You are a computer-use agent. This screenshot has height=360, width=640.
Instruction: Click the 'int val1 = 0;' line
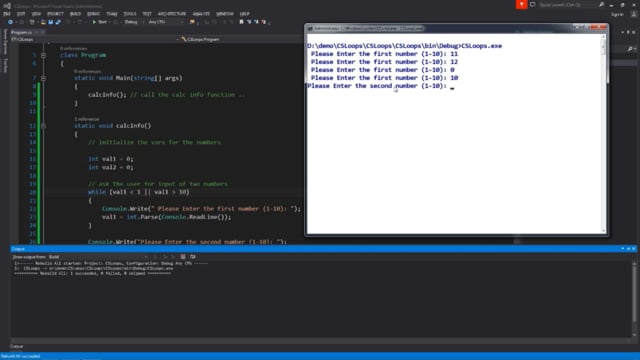tap(111, 159)
